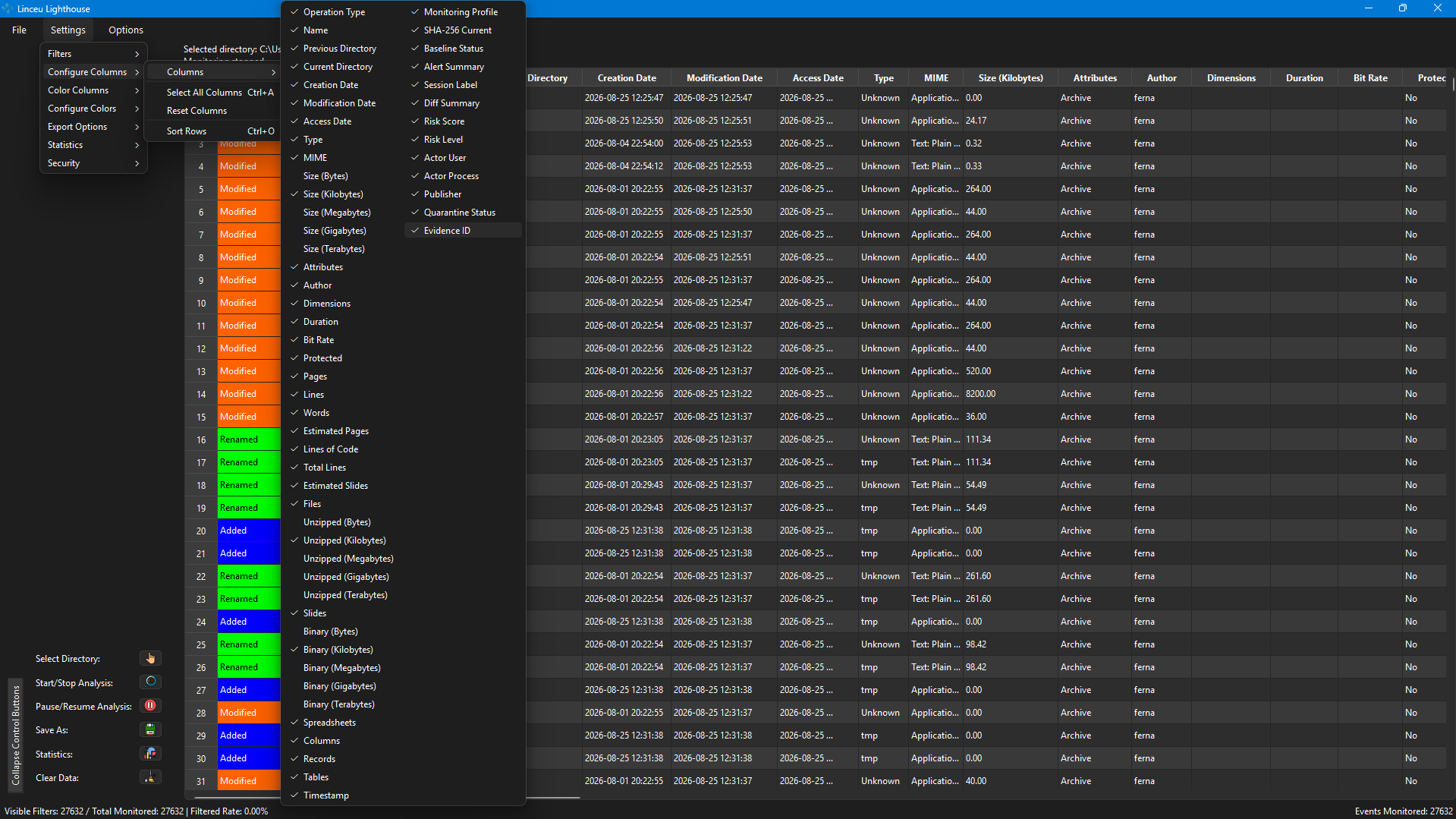This screenshot has height=819, width=1456.
Task: Click the Select Directory hand icon
Action: (150, 658)
